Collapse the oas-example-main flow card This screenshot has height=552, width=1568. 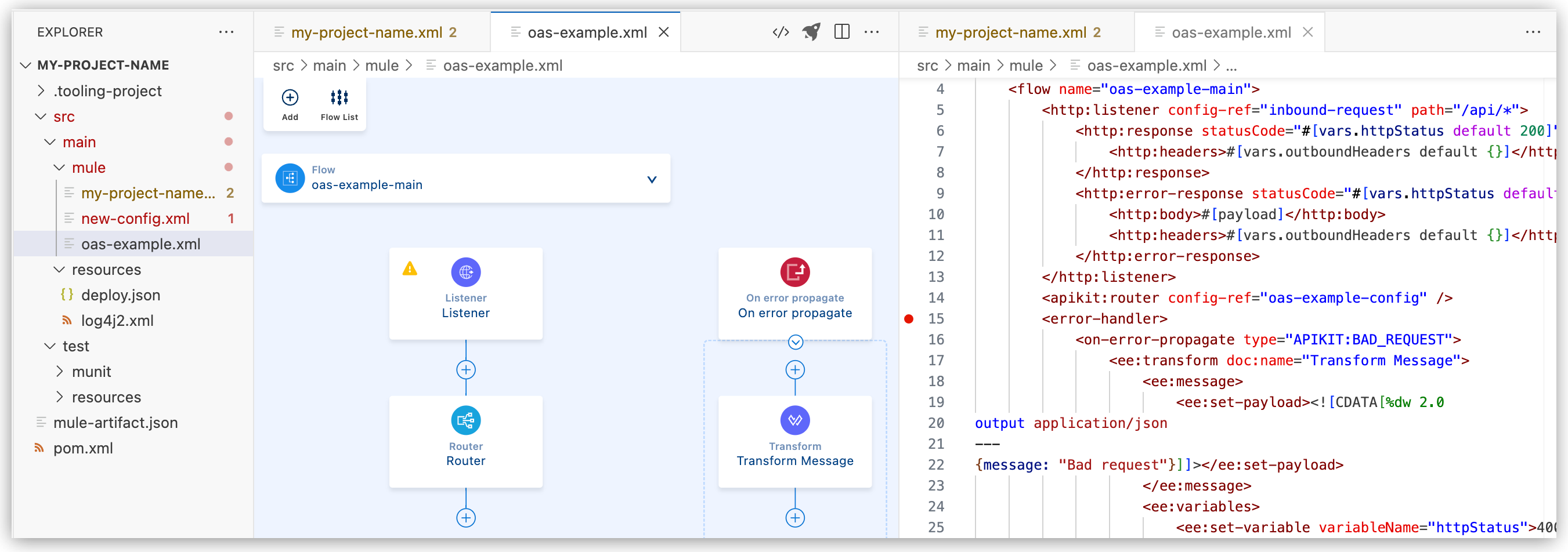651,179
